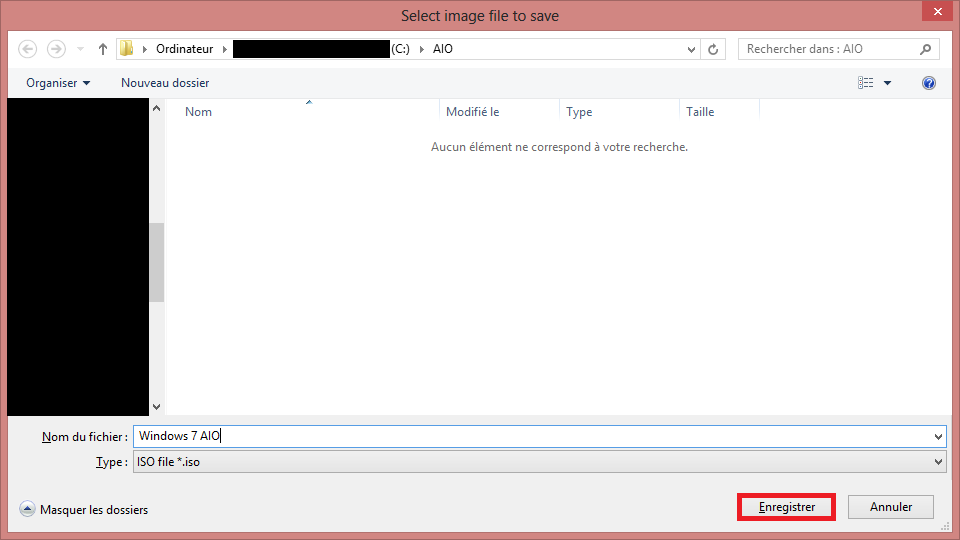Sort by the Modifié le column
Image resolution: width=960 pixels, height=540 pixels.
point(473,112)
